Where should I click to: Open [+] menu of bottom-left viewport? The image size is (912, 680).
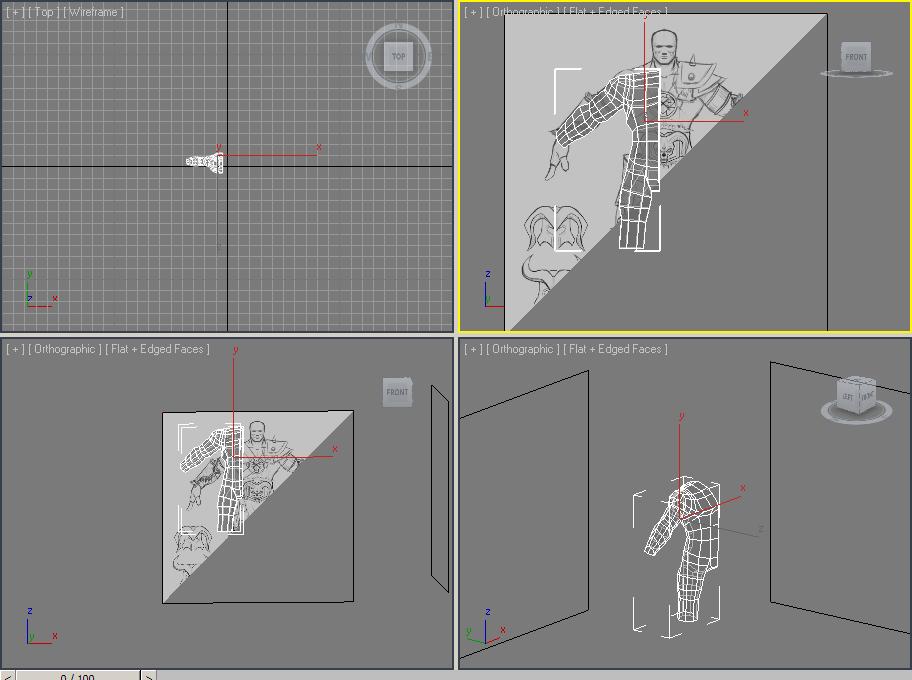(15, 349)
